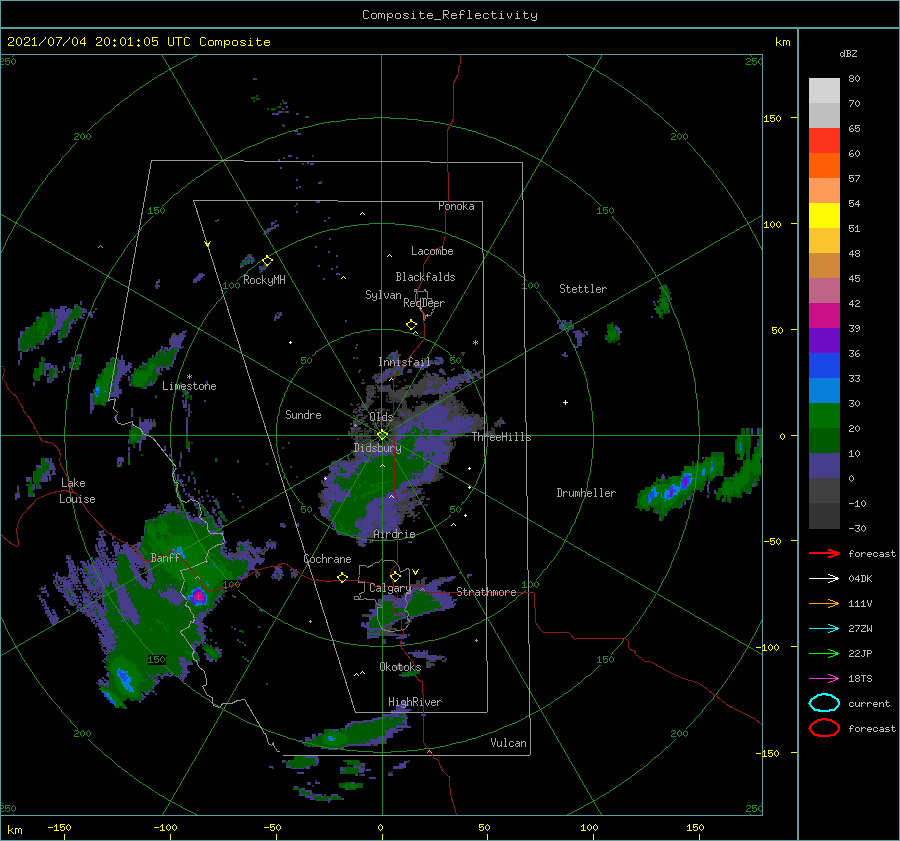
Task: Click the Composite_Reflectivity title text
Action: pyautogui.click(x=450, y=15)
